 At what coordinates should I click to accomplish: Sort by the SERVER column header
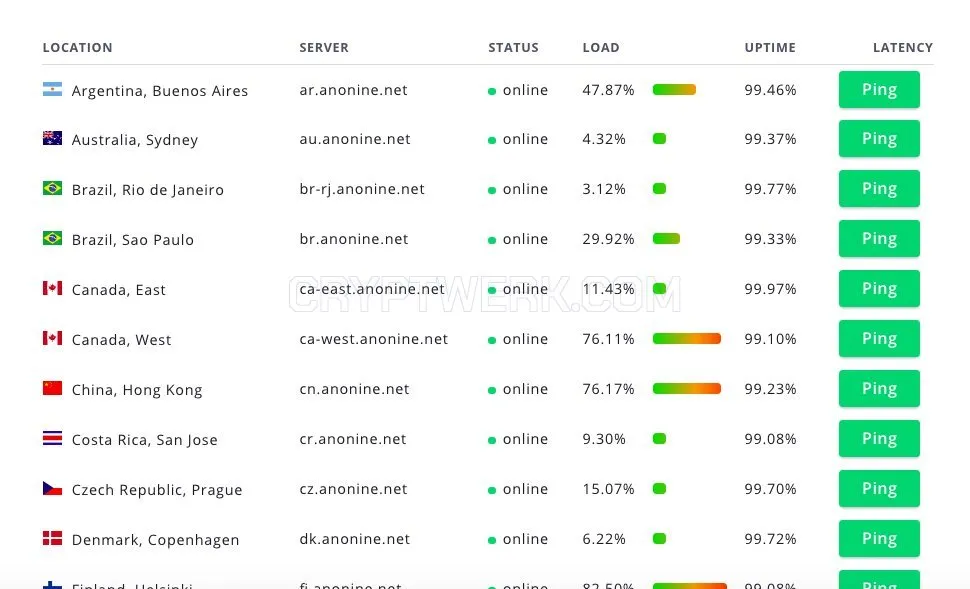pyautogui.click(x=324, y=48)
